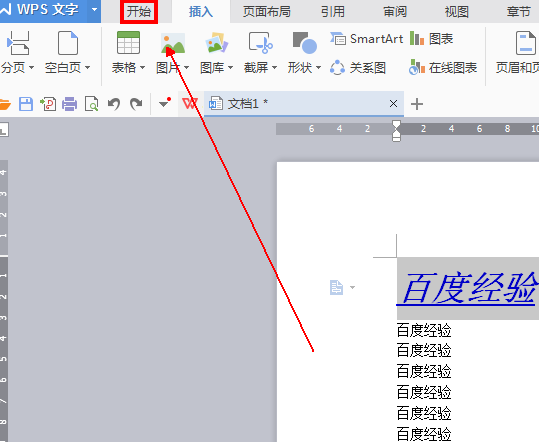
Task: Expand the 空白页 dropdown arrow
Action: (x=87, y=67)
